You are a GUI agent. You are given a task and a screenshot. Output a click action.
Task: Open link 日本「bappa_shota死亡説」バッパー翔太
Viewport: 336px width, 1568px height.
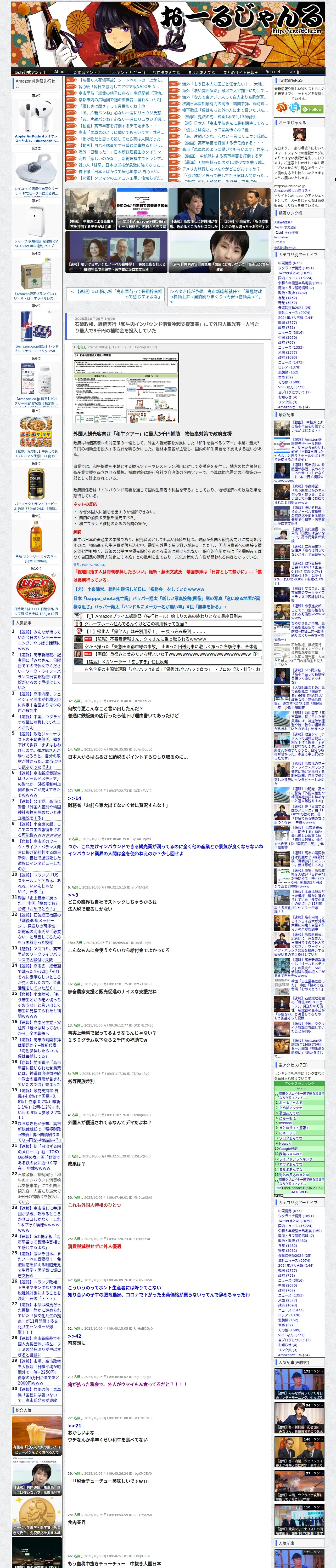167,602
